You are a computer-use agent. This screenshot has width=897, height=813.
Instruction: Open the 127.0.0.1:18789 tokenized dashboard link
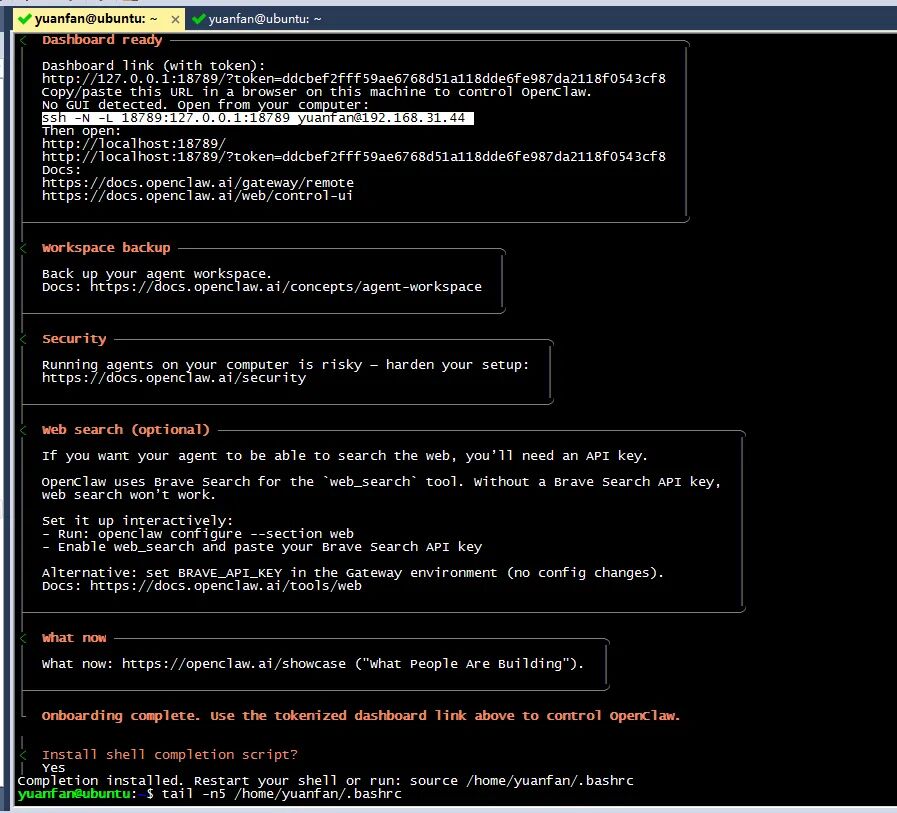(x=353, y=78)
